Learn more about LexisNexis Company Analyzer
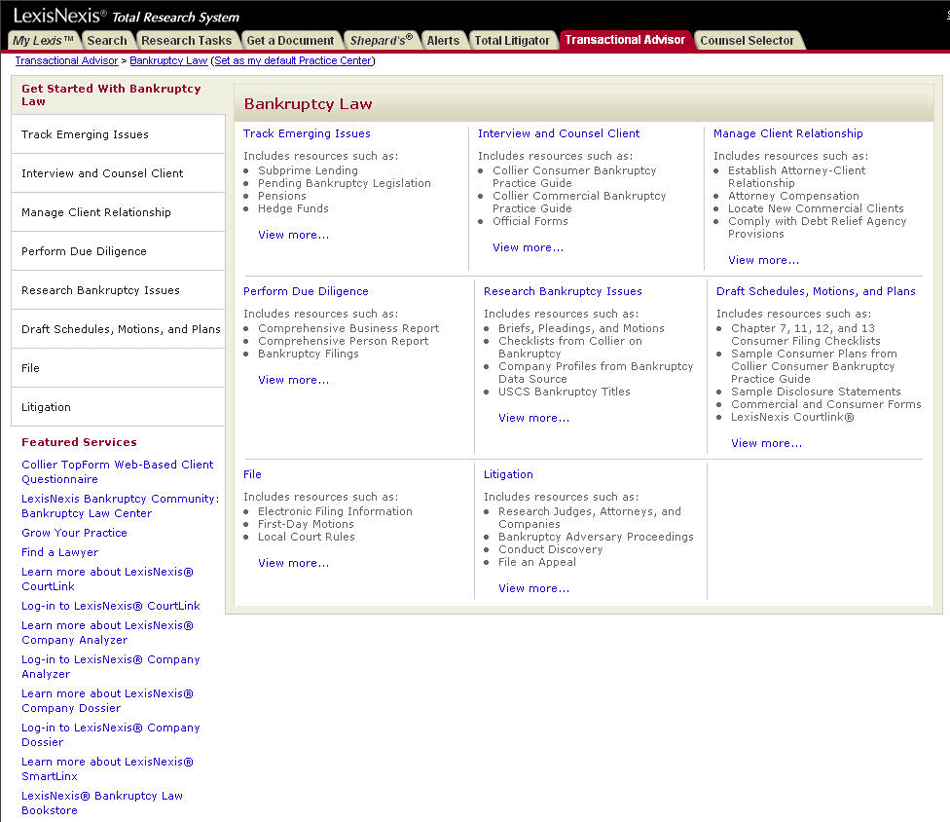The height and width of the screenshot is (822, 950). click(x=107, y=632)
